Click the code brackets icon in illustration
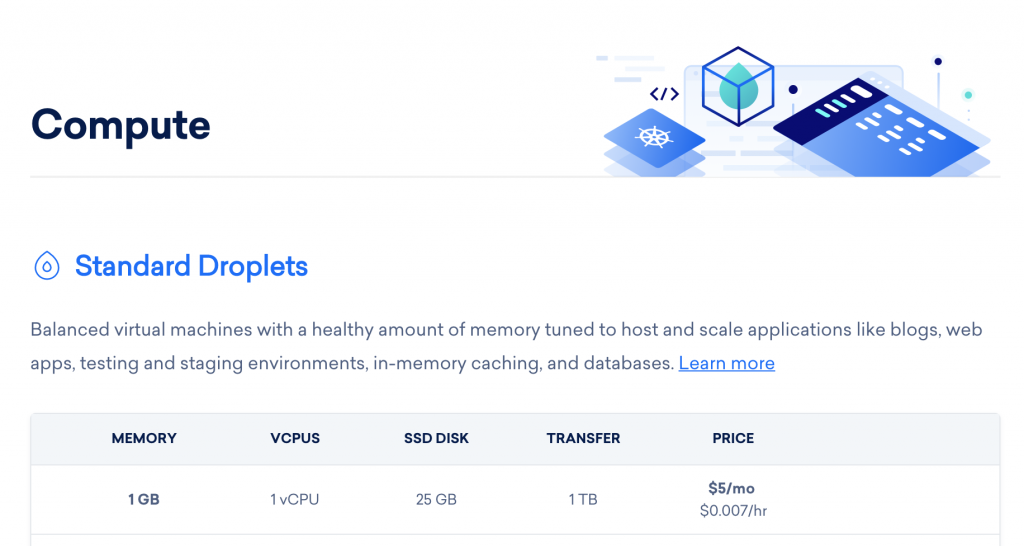Image resolution: width=1024 pixels, height=546 pixels. point(664,94)
